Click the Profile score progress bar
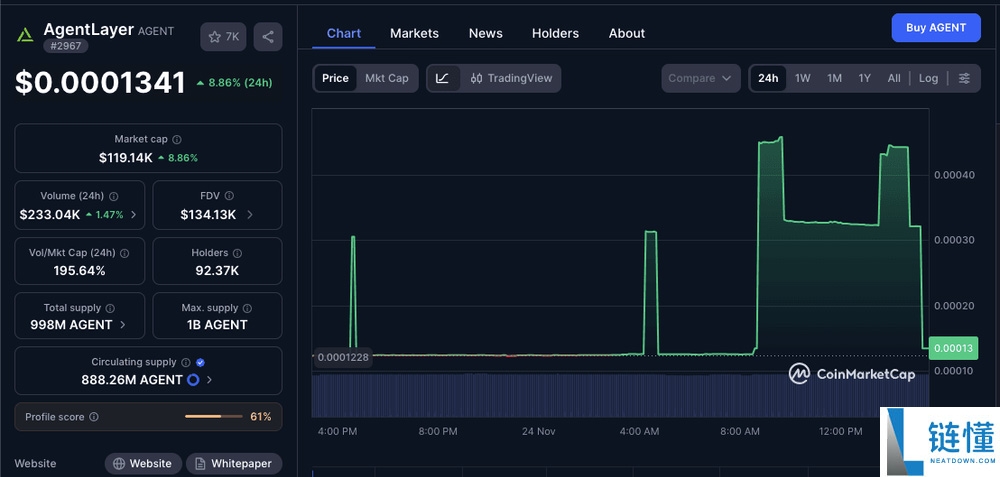The image size is (1000, 477). [213, 417]
